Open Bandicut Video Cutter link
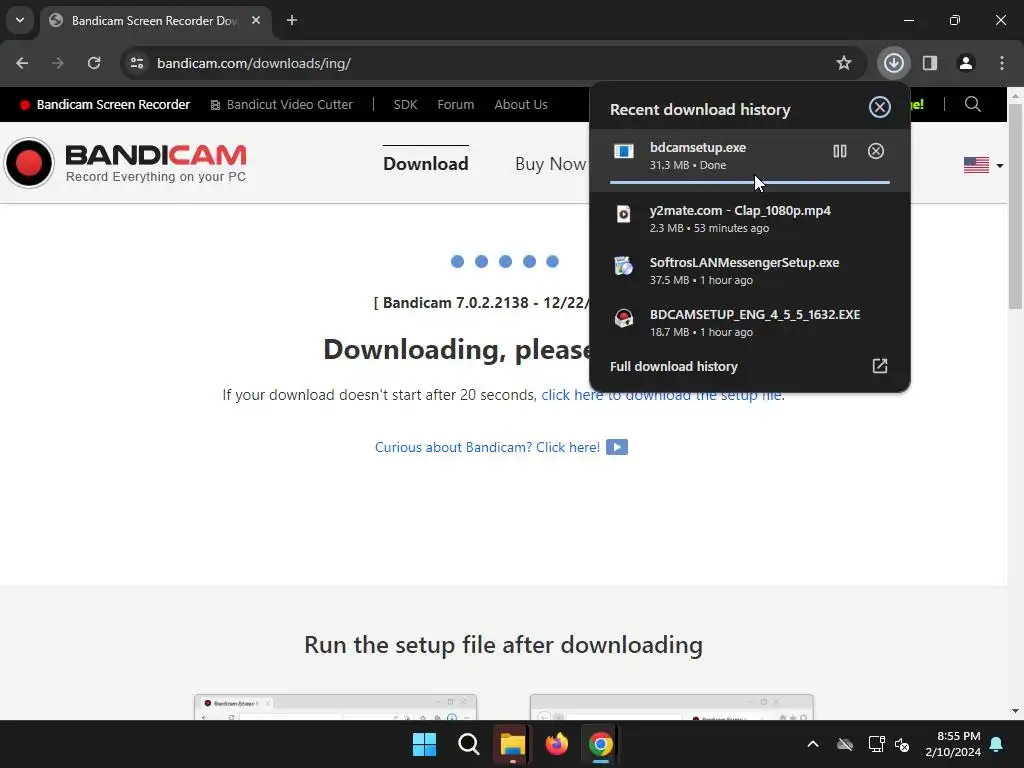The height and width of the screenshot is (768, 1024). click(281, 104)
